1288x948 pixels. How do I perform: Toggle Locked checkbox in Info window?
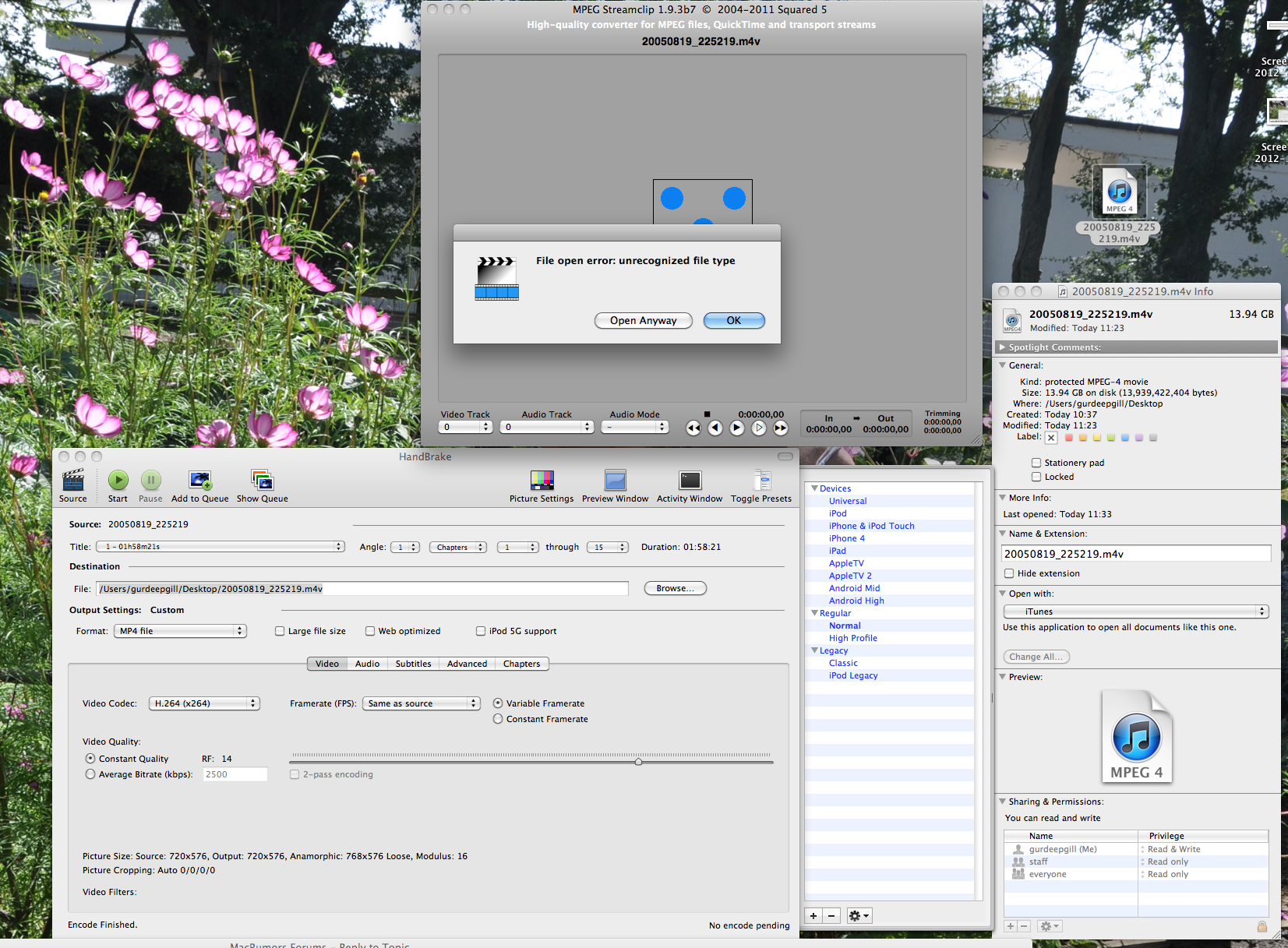[x=1036, y=477]
